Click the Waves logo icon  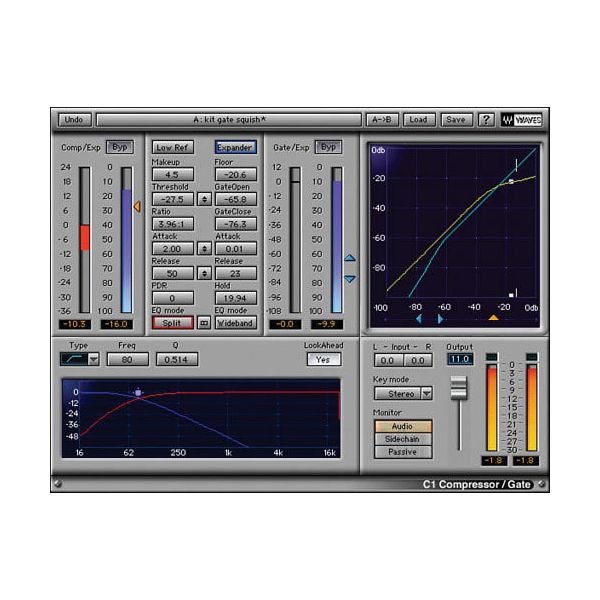pos(521,119)
